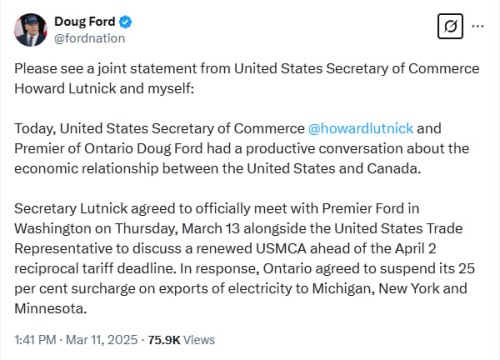Click the Mar 11, 2025 date
The width and height of the screenshot is (500, 360).
(102, 340)
